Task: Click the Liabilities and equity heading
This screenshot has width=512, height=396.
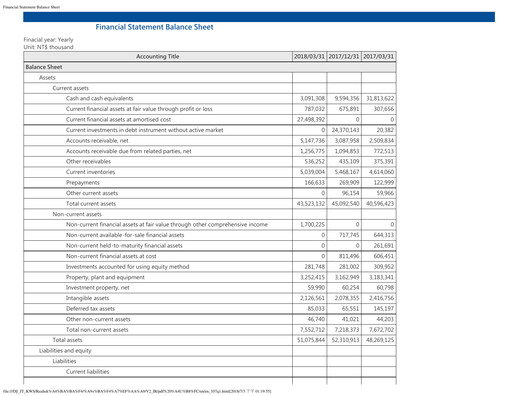Action: (x=65, y=351)
